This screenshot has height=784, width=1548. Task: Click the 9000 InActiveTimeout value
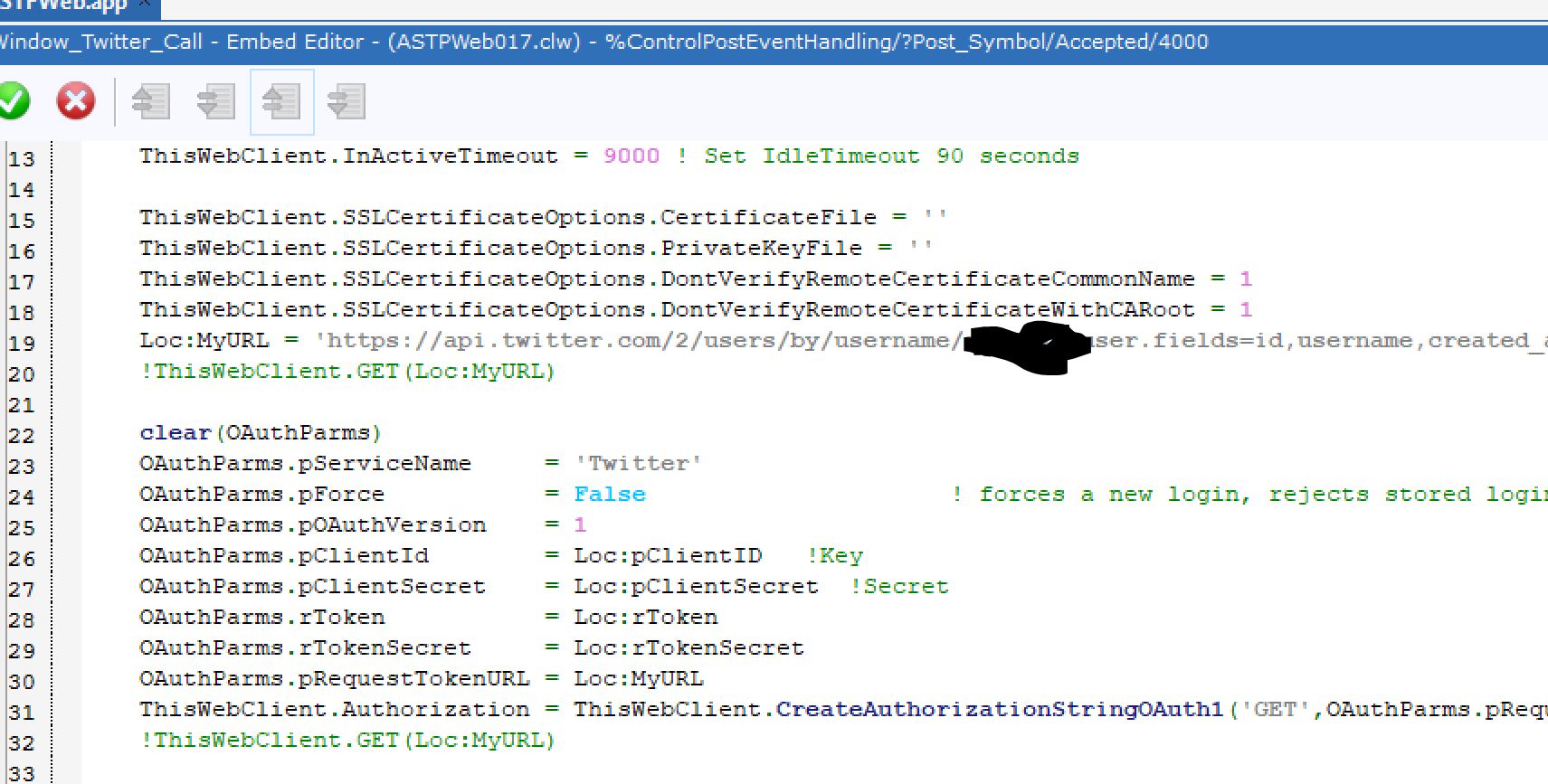pos(631,156)
